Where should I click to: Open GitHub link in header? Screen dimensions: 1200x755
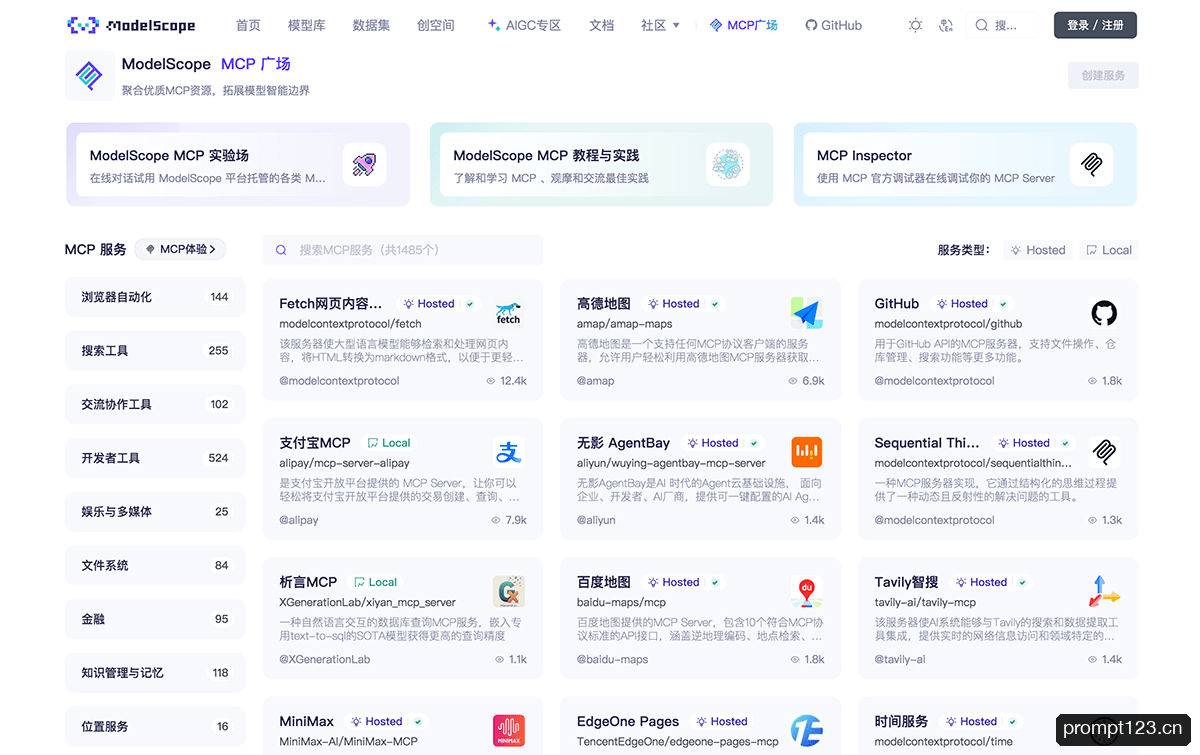point(833,25)
